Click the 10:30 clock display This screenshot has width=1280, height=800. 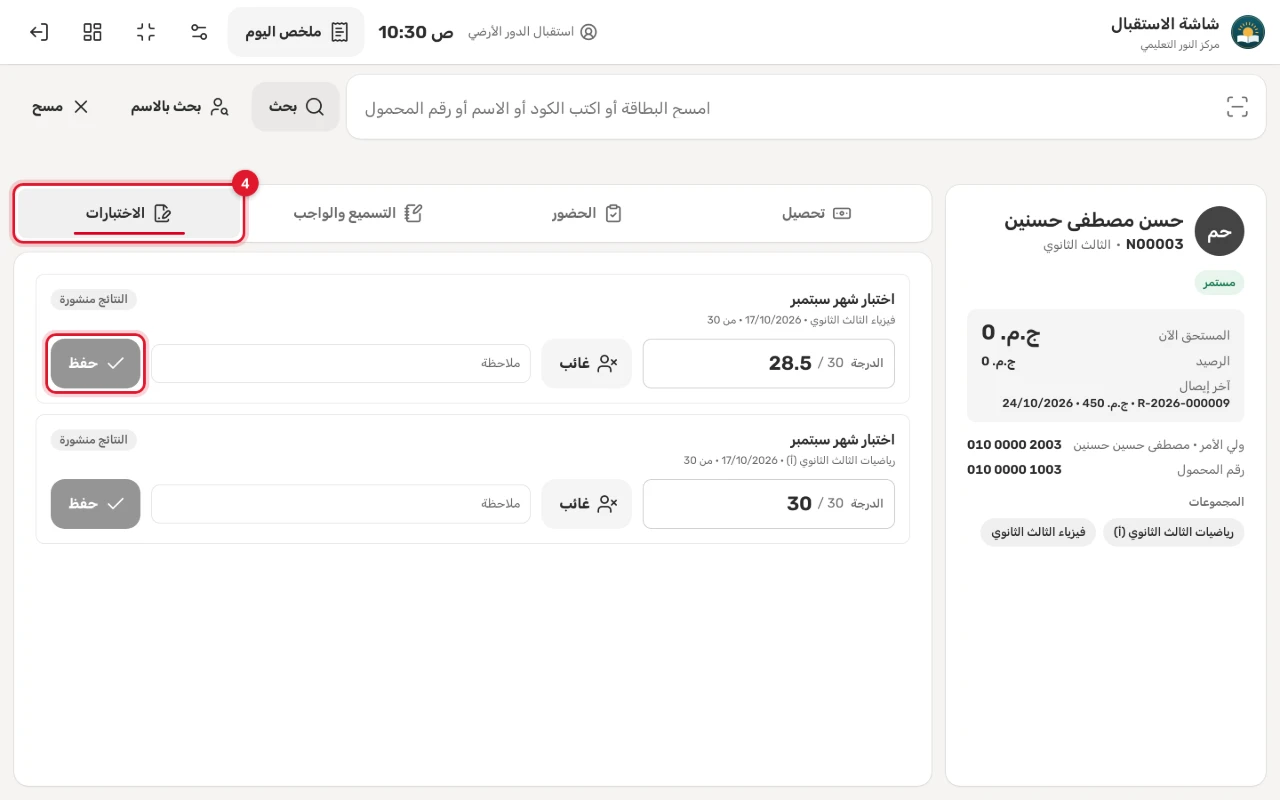coord(415,32)
